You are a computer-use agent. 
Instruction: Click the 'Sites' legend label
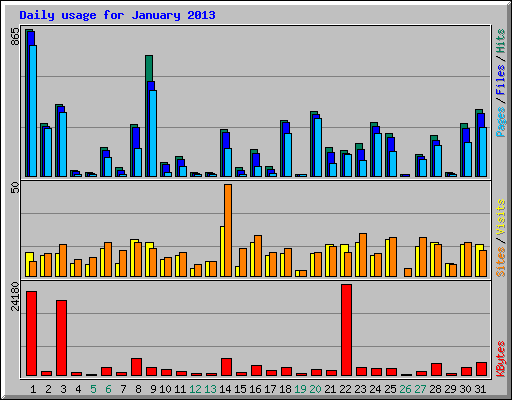(500, 262)
